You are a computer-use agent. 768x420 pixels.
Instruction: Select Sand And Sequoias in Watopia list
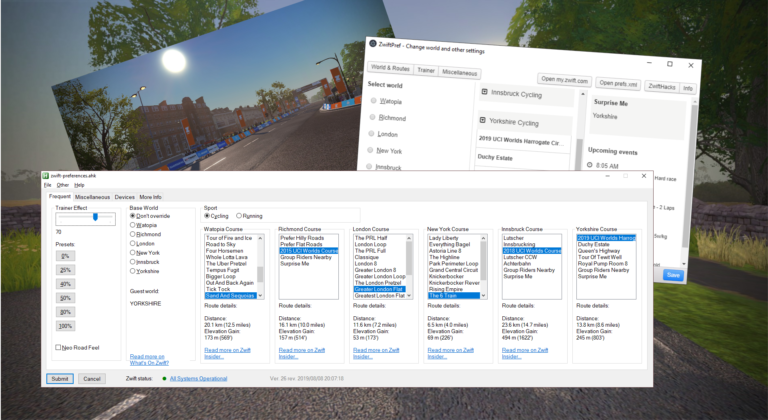point(230,296)
